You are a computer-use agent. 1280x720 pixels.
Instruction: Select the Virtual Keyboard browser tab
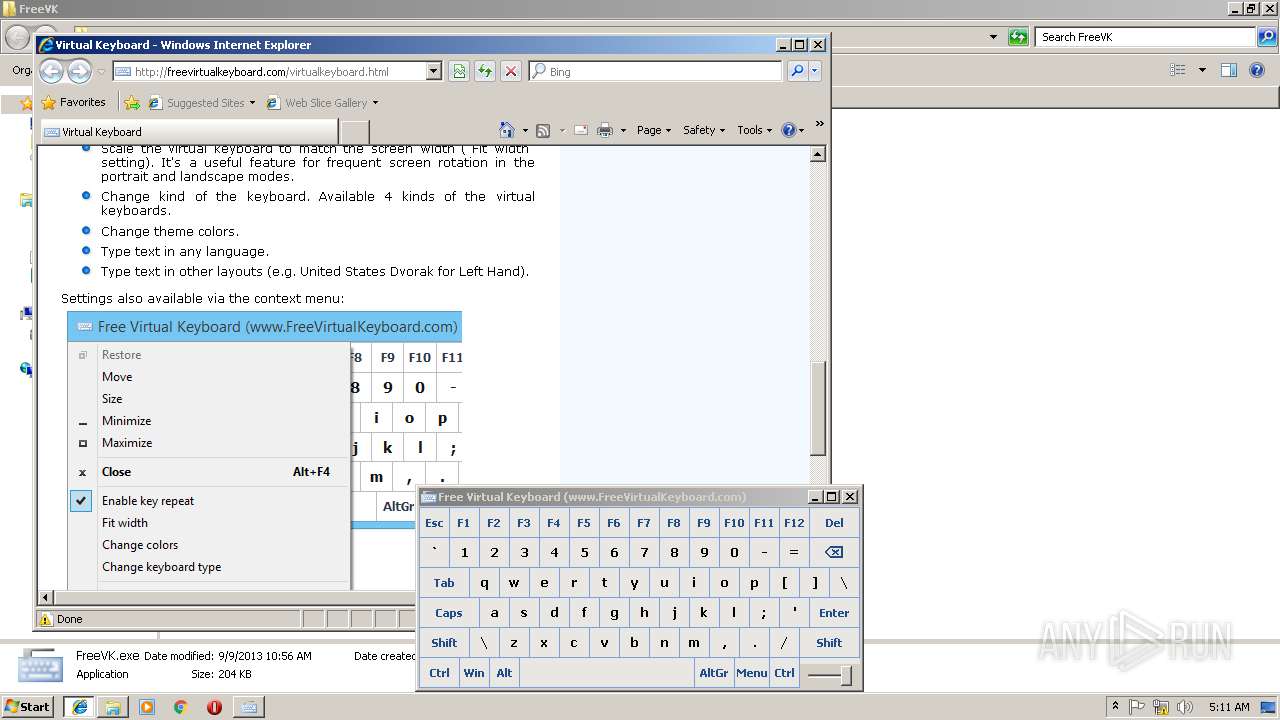pyautogui.click(x=189, y=132)
